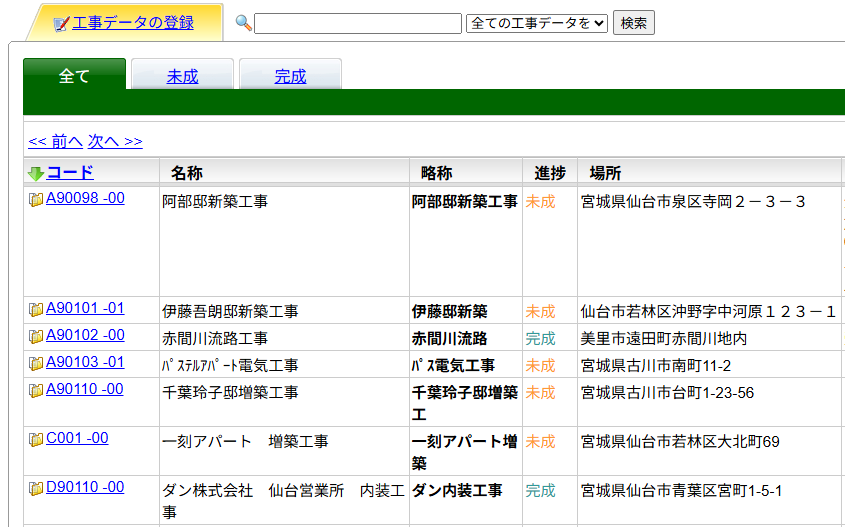
Task: Click the folder icon beside A90101 -01
Action: click(x=36, y=310)
